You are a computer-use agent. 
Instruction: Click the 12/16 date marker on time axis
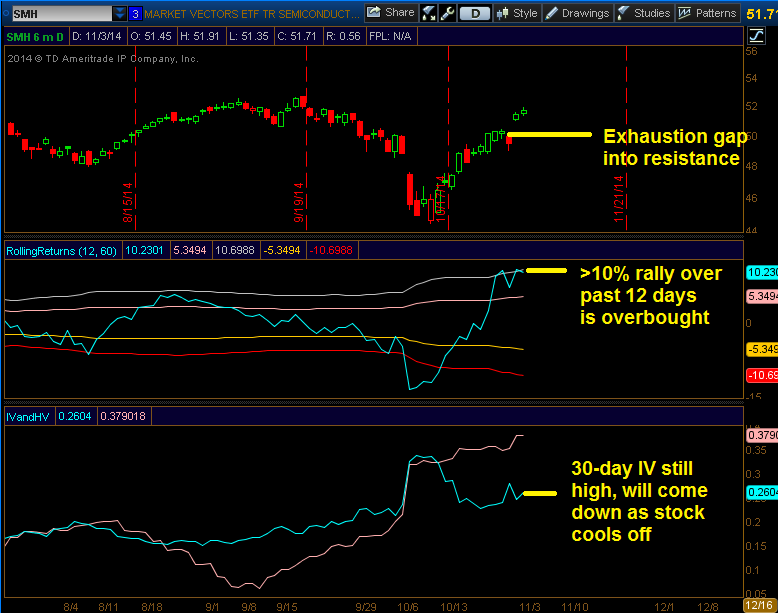pyautogui.click(x=759, y=606)
